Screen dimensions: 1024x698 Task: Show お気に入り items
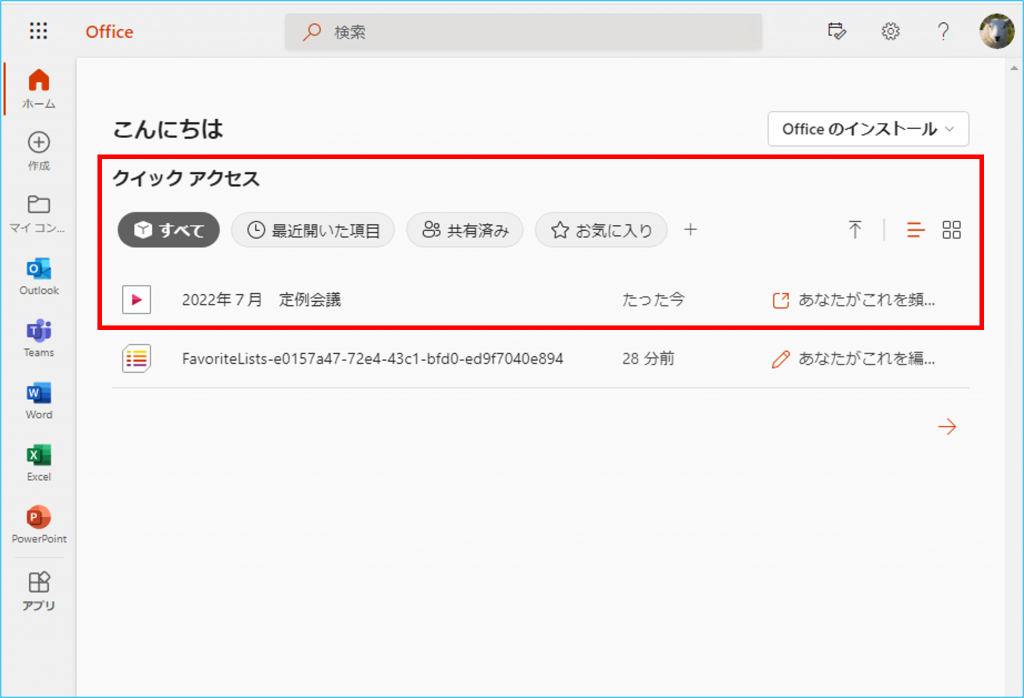click(601, 231)
